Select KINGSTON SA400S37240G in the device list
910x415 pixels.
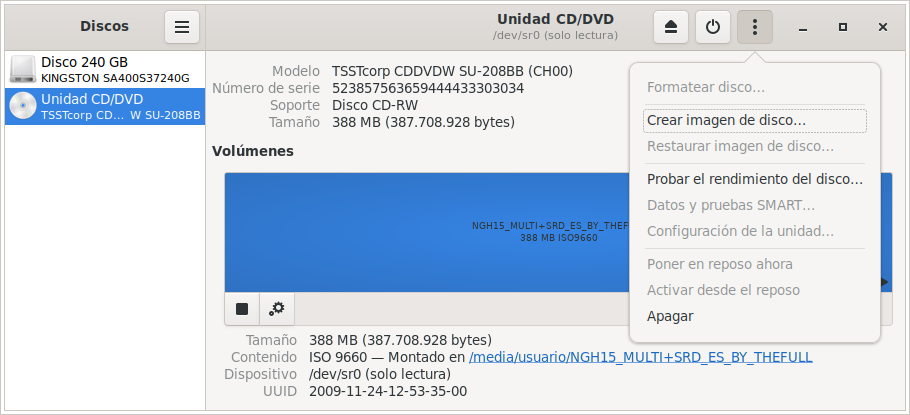click(115, 78)
